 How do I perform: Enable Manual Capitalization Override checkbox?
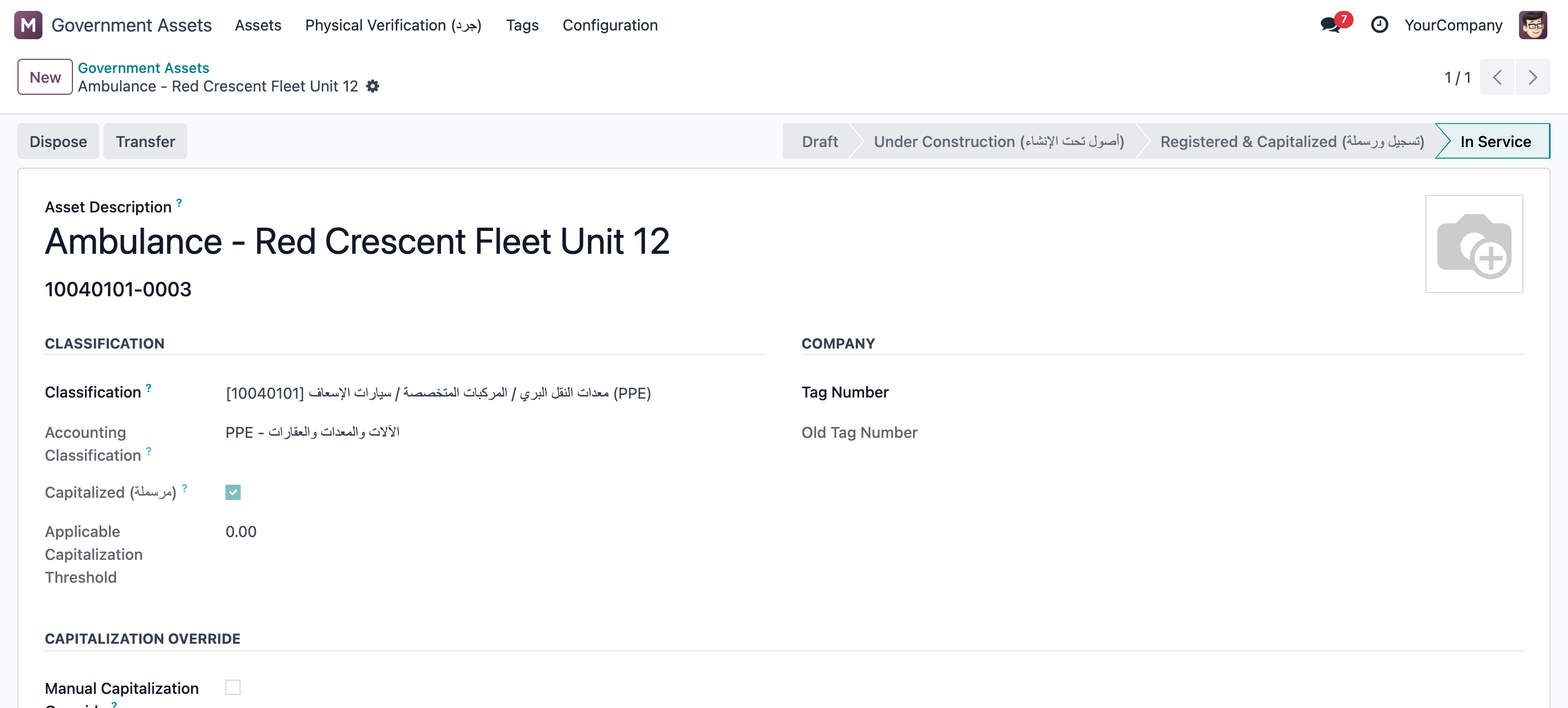click(232, 687)
